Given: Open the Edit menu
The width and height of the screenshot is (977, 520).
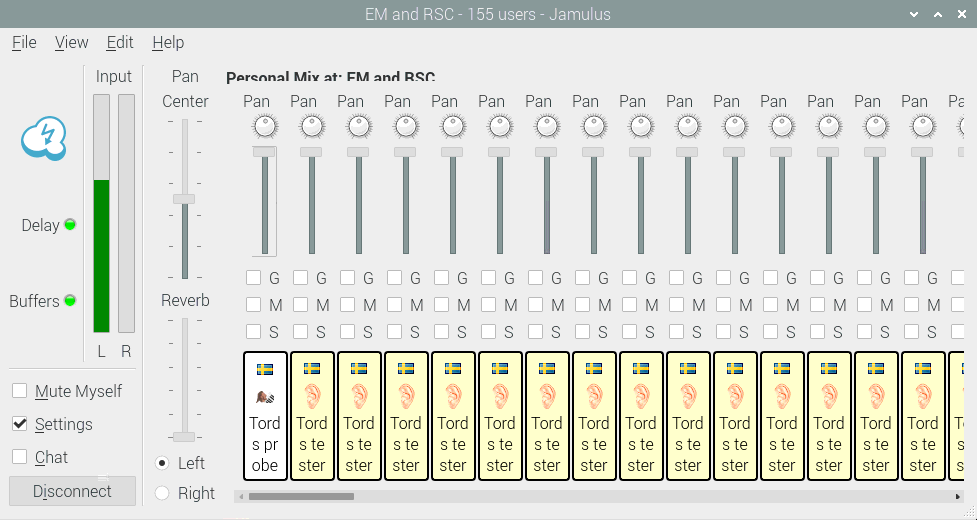Looking at the screenshot, I should 120,42.
